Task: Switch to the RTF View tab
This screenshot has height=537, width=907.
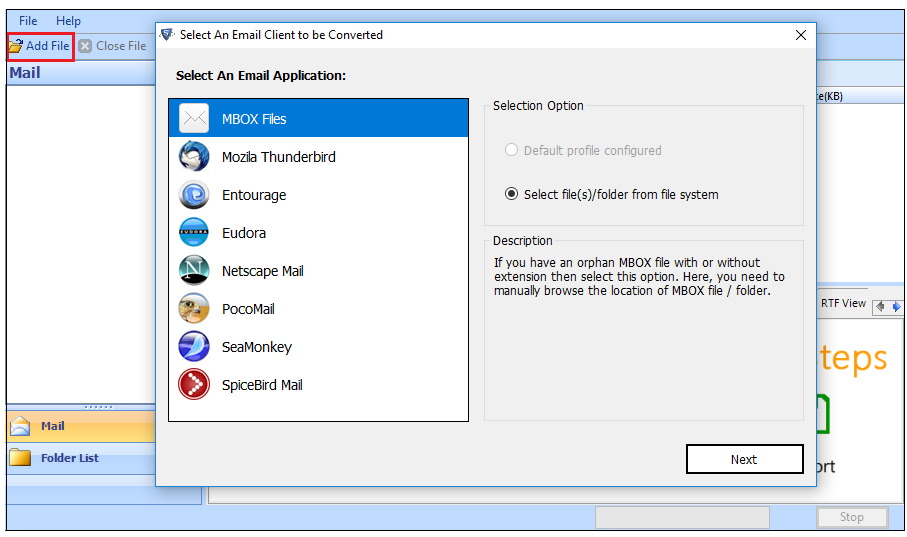Action: 843,303
